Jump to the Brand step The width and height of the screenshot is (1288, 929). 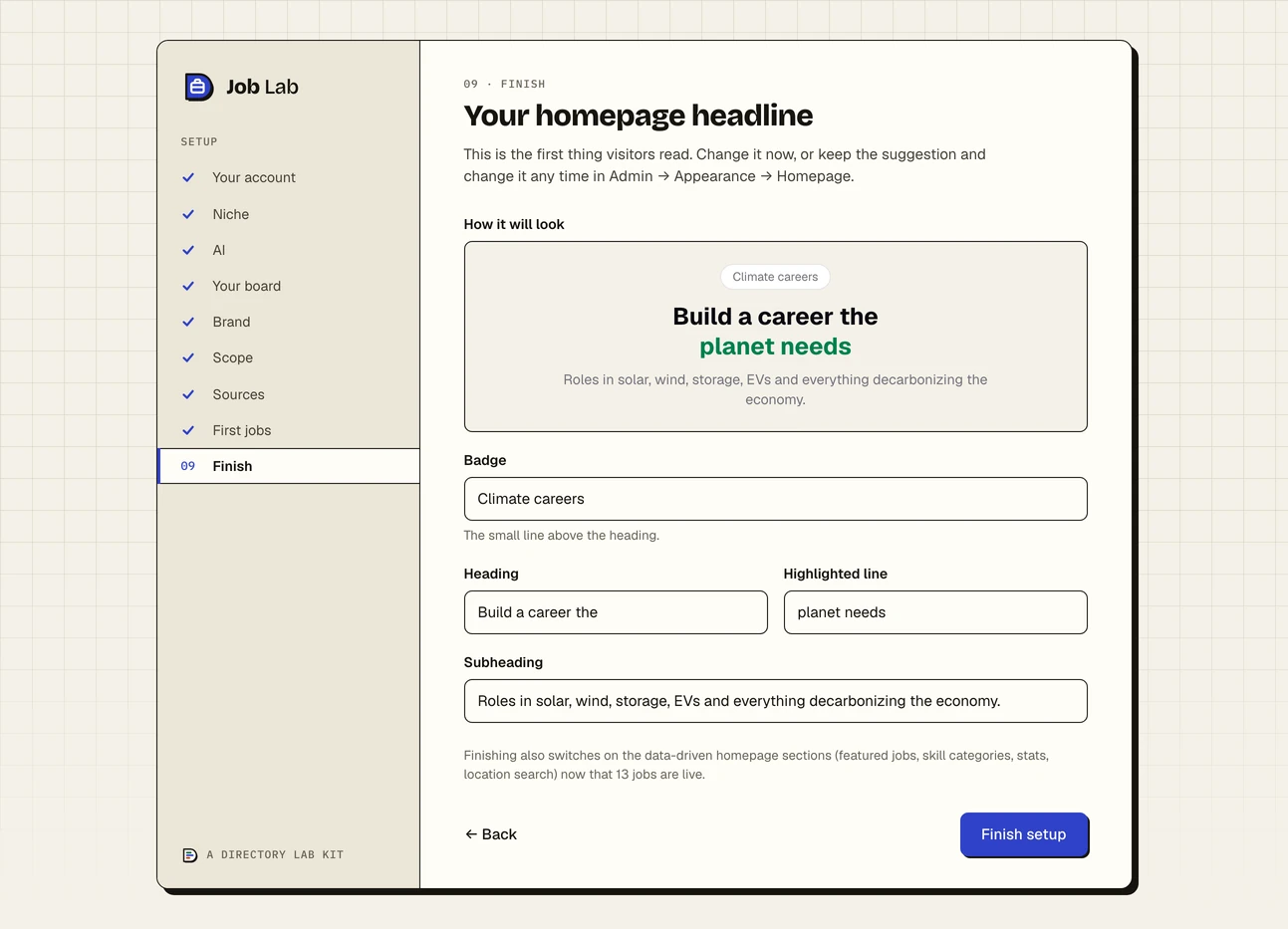click(x=289, y=322)
